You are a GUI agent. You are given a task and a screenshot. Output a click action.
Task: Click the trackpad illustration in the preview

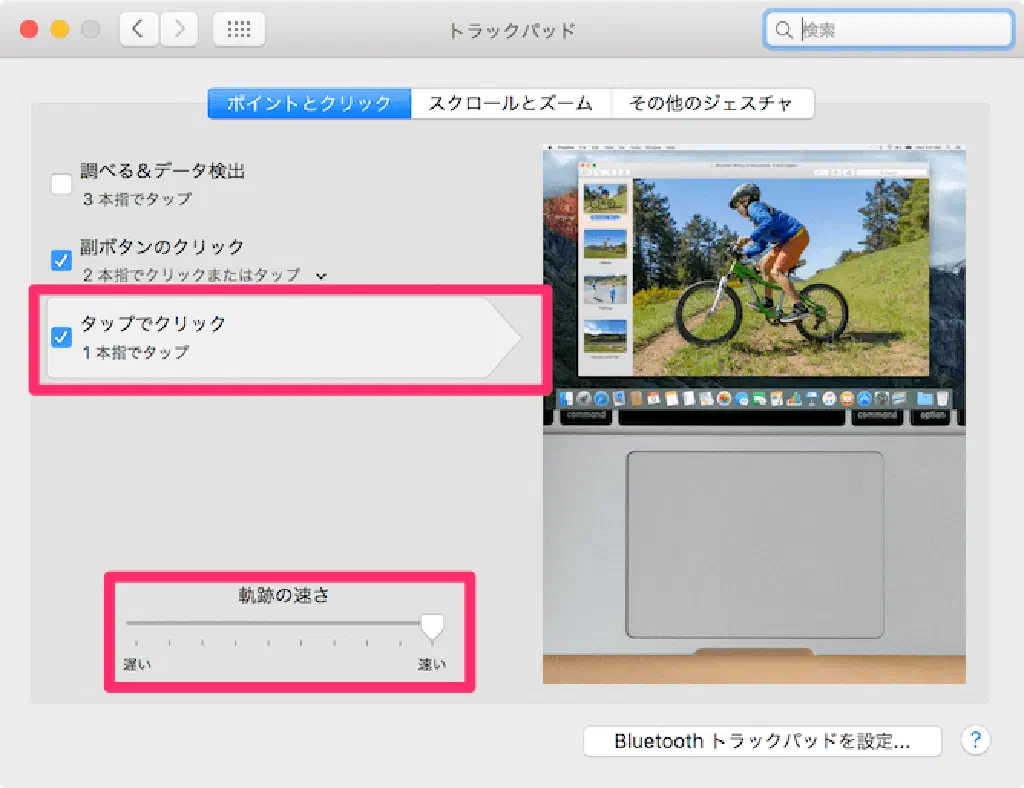pyautogui.click(x=755, y=544)
